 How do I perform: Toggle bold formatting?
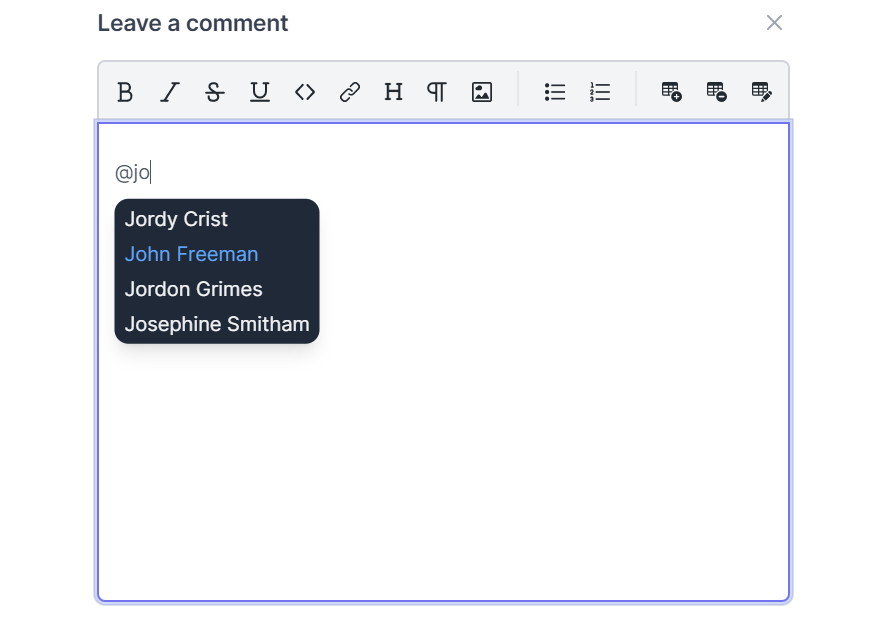tap(125, 92)
